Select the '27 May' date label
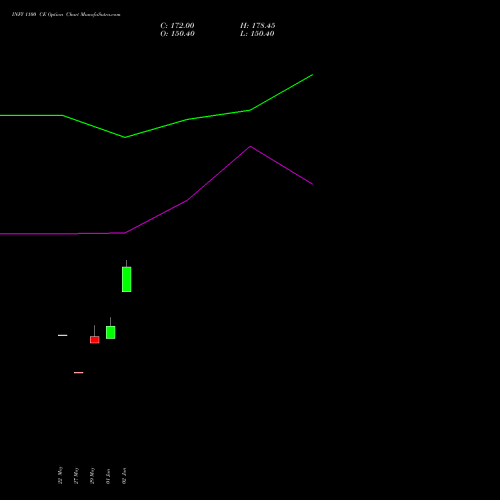This screenshot has width=500, height=500. click(x=76, y=475)
